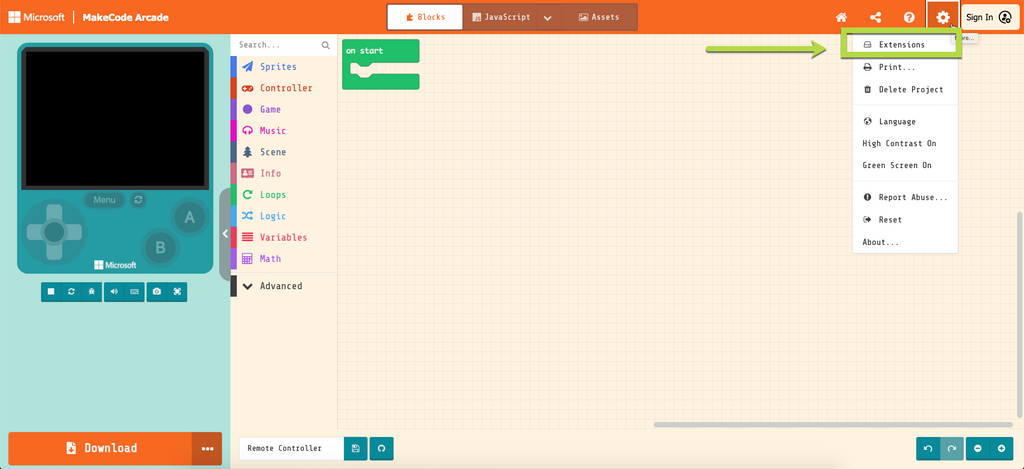
Task: Click the MakeCode Arcade title
Action: click(125, 17)
